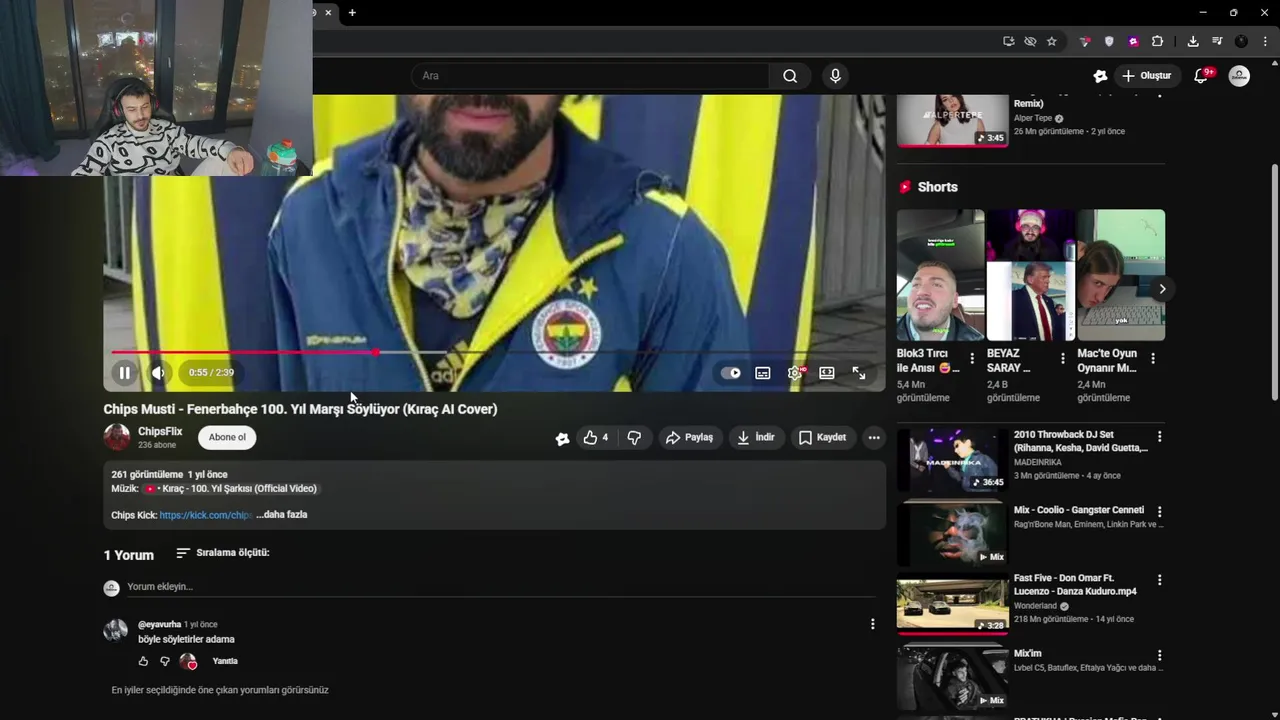1280x720 pixels.
Task: Like the video with thumbs up
Action: pyautogui.click(x=596, y=437)
